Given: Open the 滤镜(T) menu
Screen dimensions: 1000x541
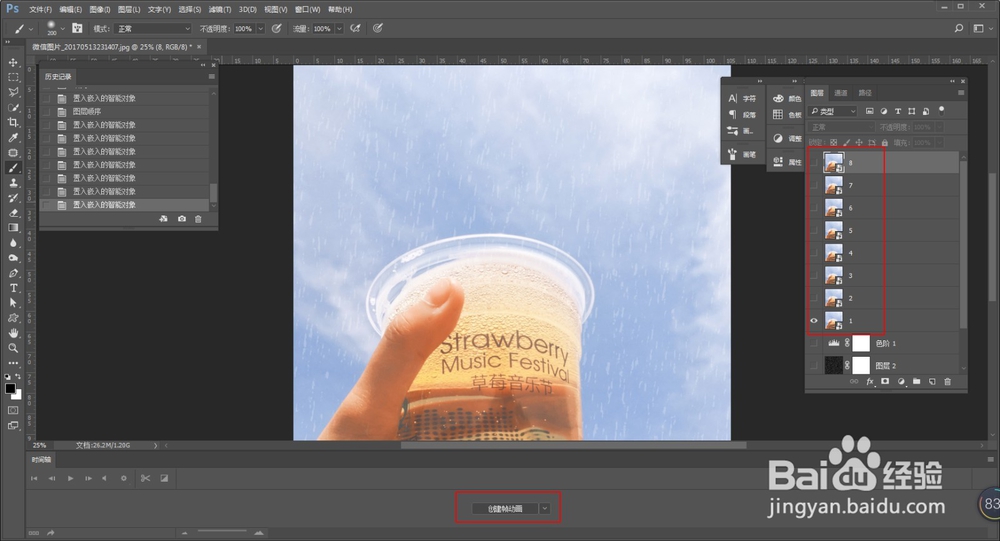Looking at the screenshot, I should [220, 10].
